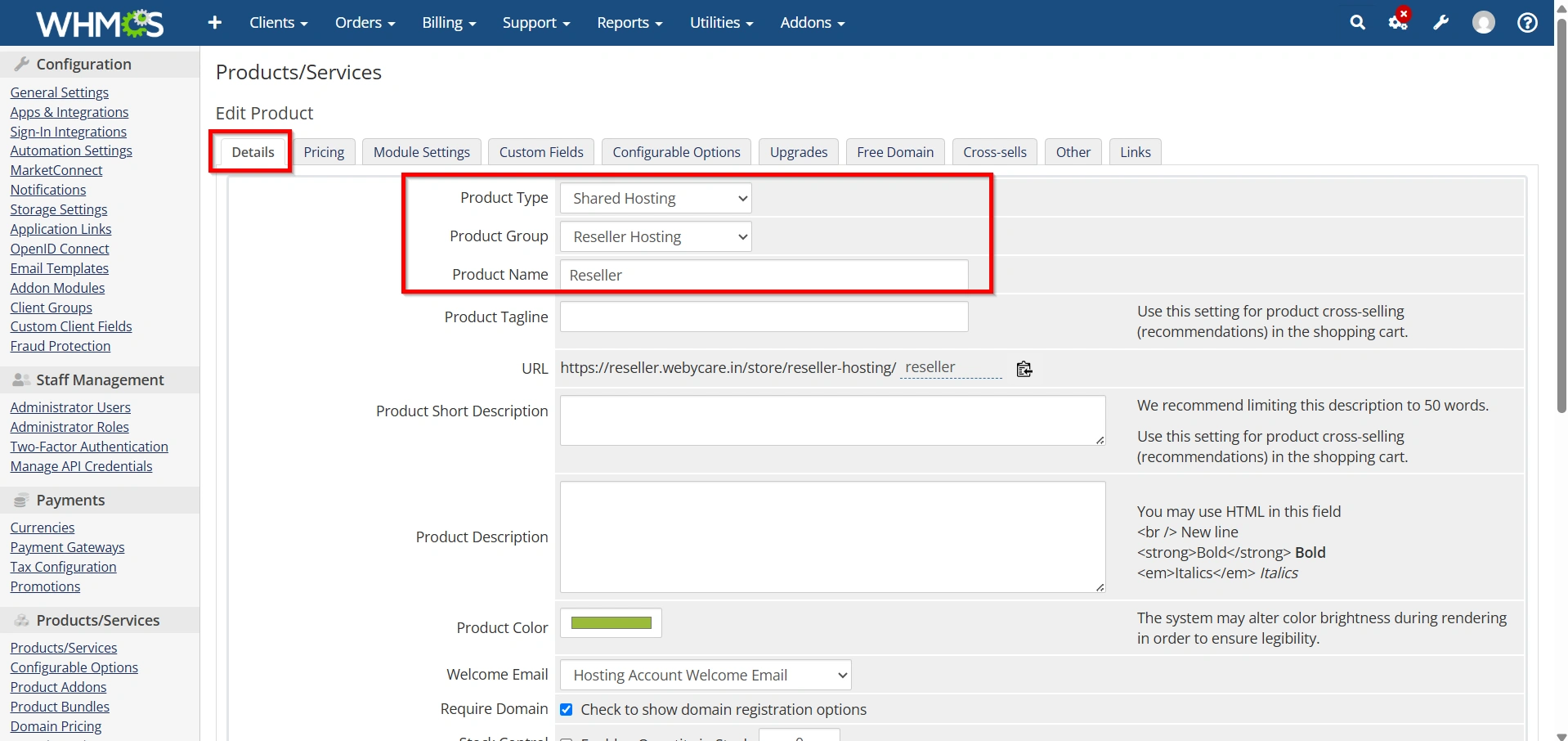The height and width of the screenshot is (741, 1568).
Task: Open Product Bundles link
Action: click(60, 707)
